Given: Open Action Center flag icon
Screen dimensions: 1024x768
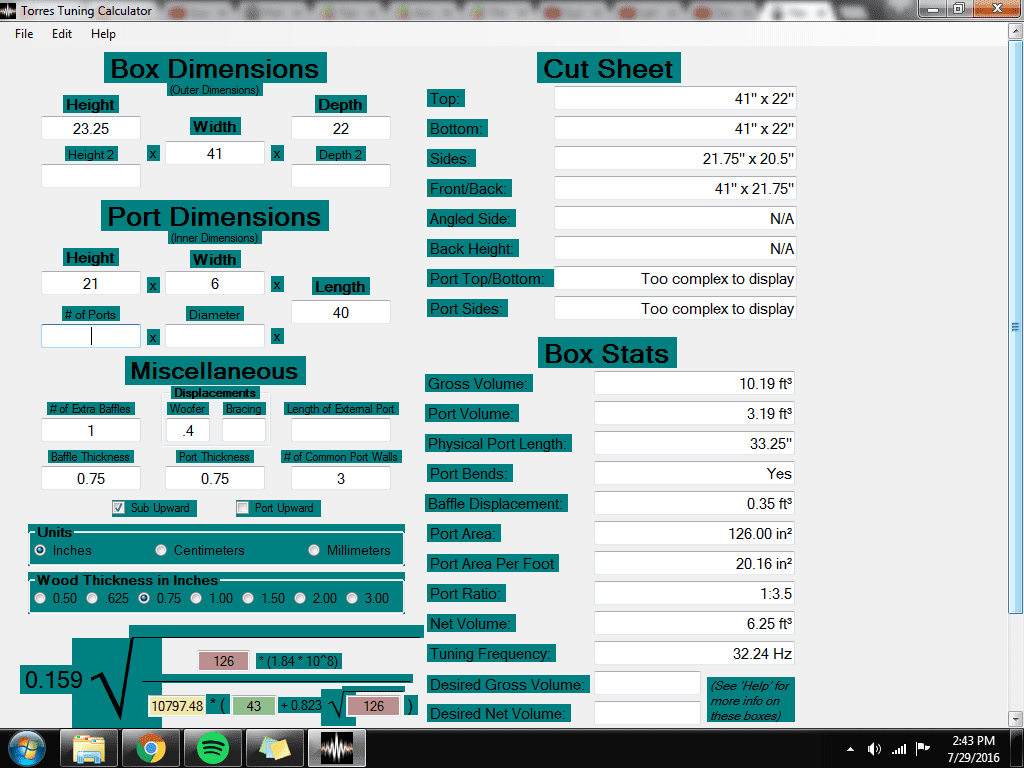Looking at the screenshot, I should [x=923, y=748].
